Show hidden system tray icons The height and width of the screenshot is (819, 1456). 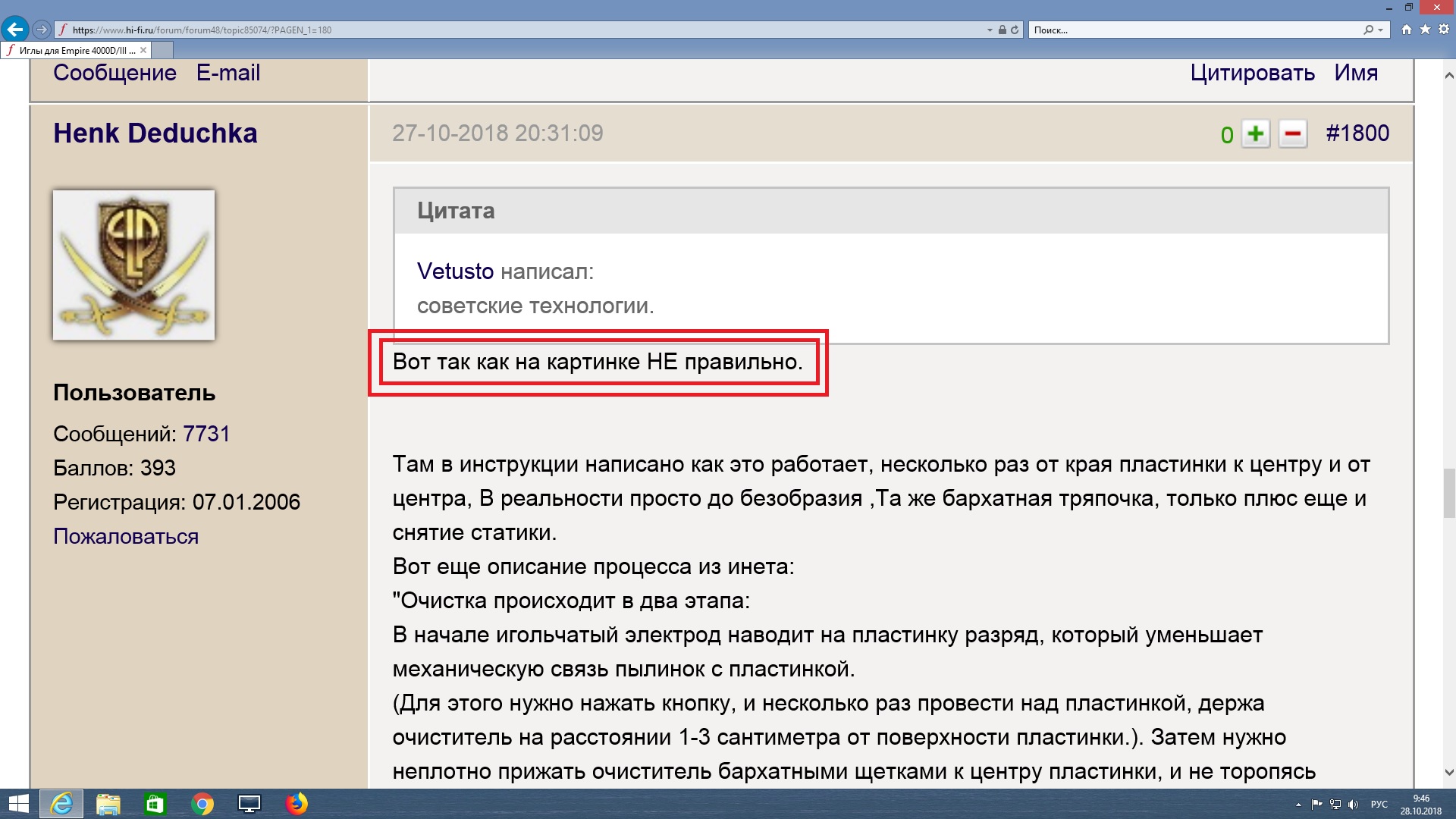[x=1298, y=805]
